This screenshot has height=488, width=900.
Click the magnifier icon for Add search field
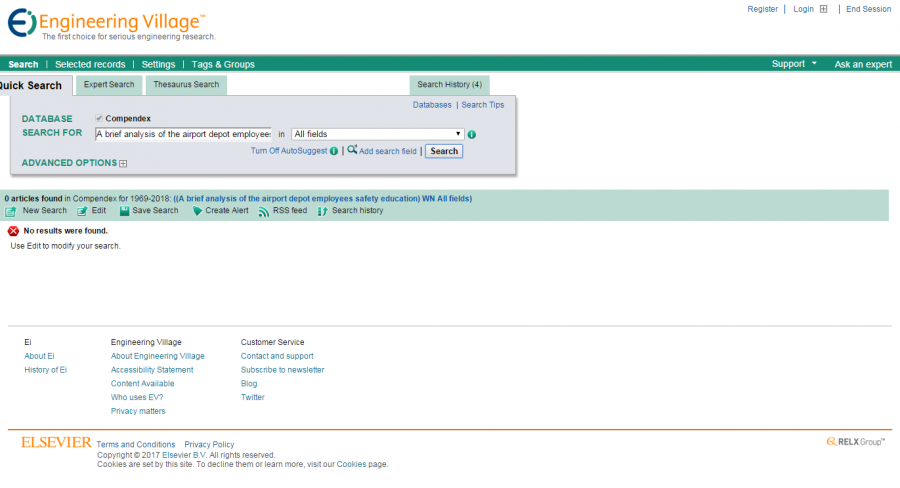point(352,150)
